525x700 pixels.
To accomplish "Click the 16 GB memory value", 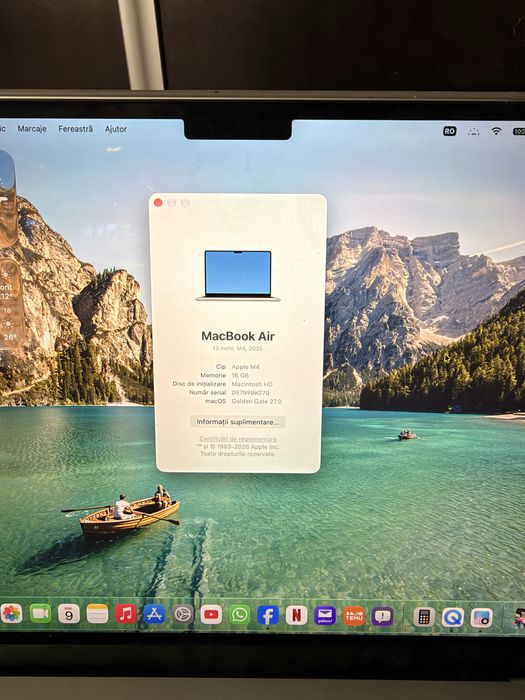I will pos(240,375).
